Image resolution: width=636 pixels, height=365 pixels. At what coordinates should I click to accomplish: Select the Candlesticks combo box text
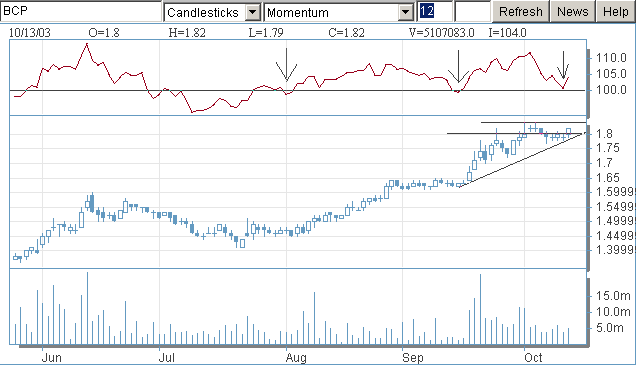pyautogui.click(x=203, y=13)
